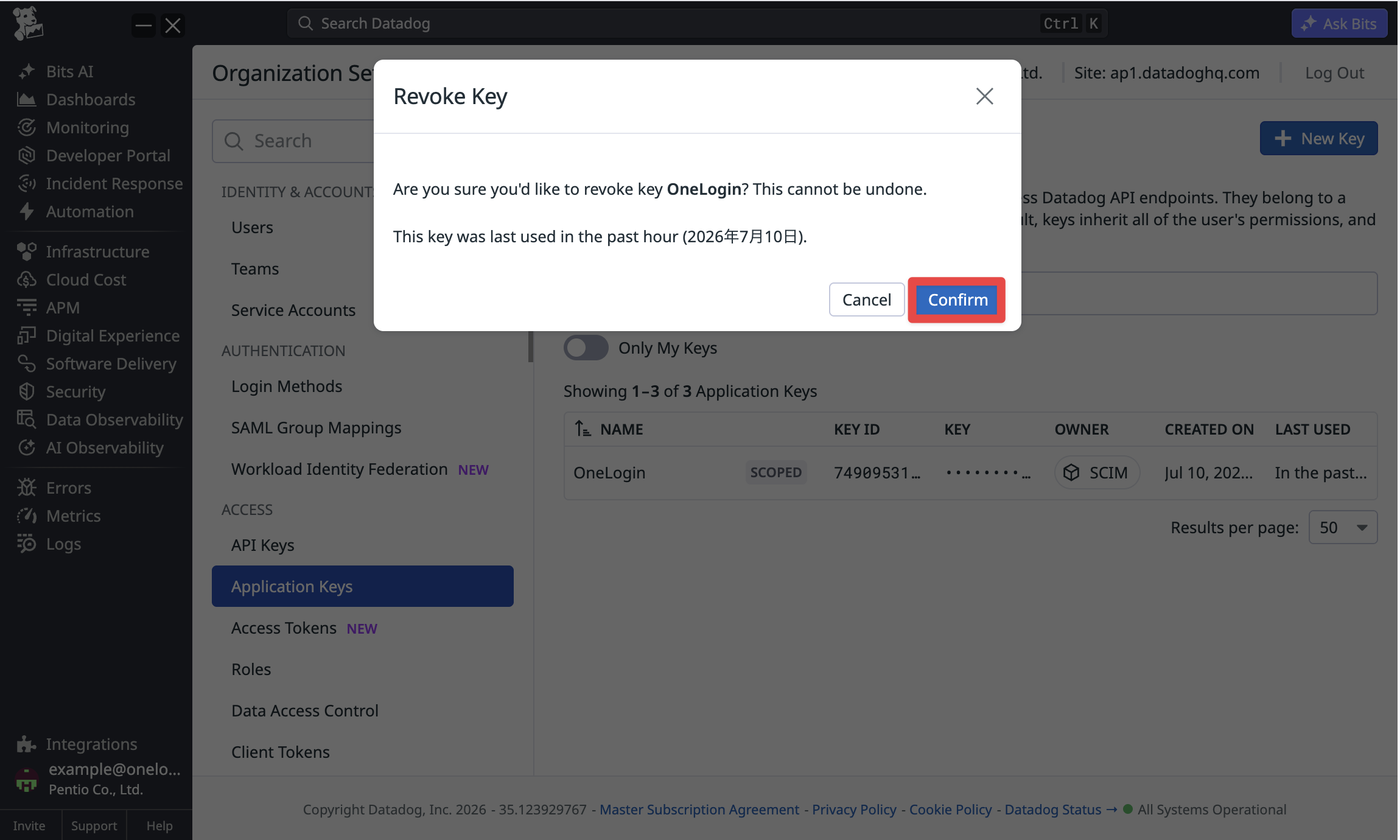This screenshot has height=840, width=1400.
Task: Toggle the Only My Keys switch
Action: coord(586,348)
